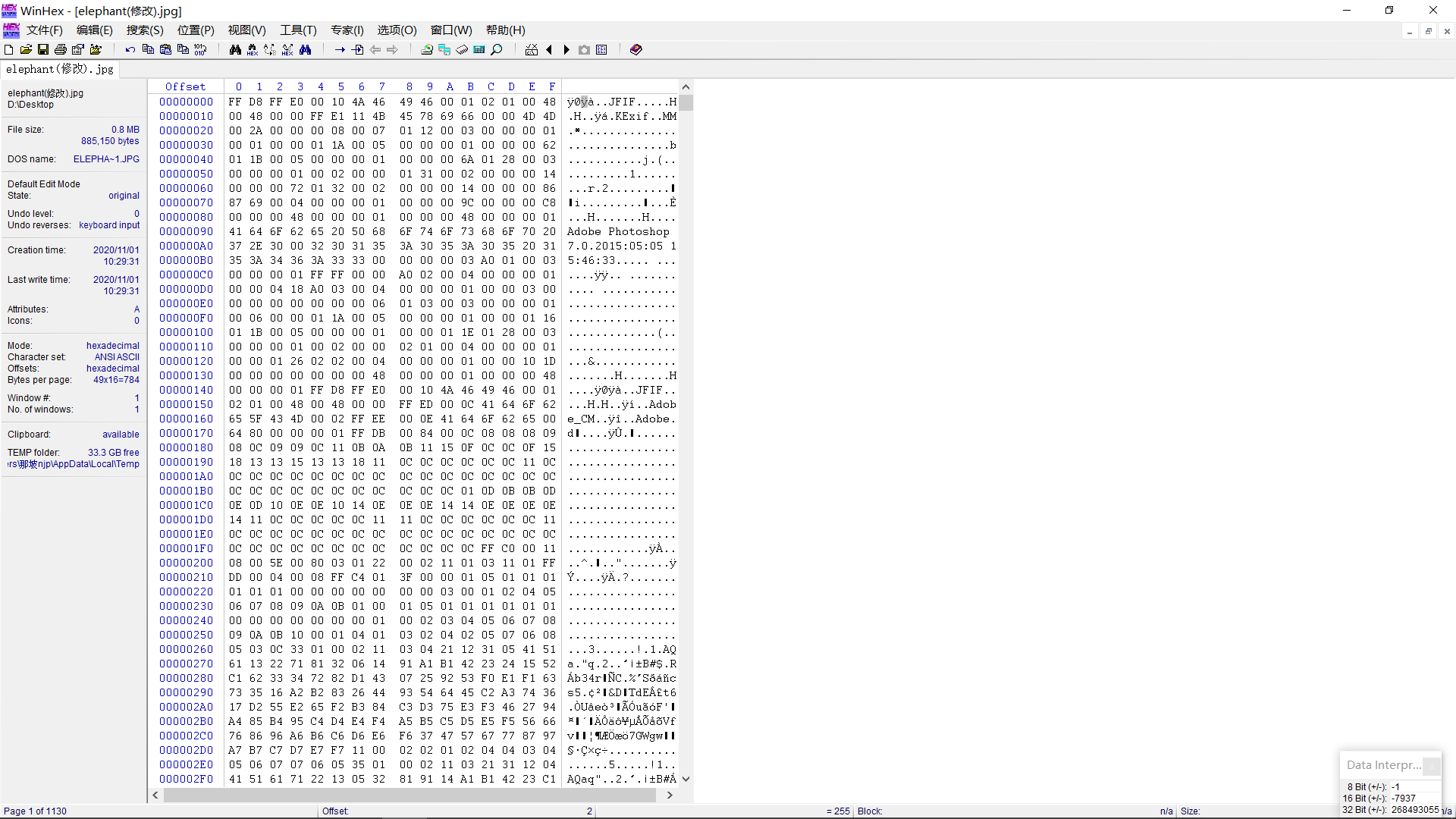
Task: Open the 选项(O) menu
Action: [397, 30]
